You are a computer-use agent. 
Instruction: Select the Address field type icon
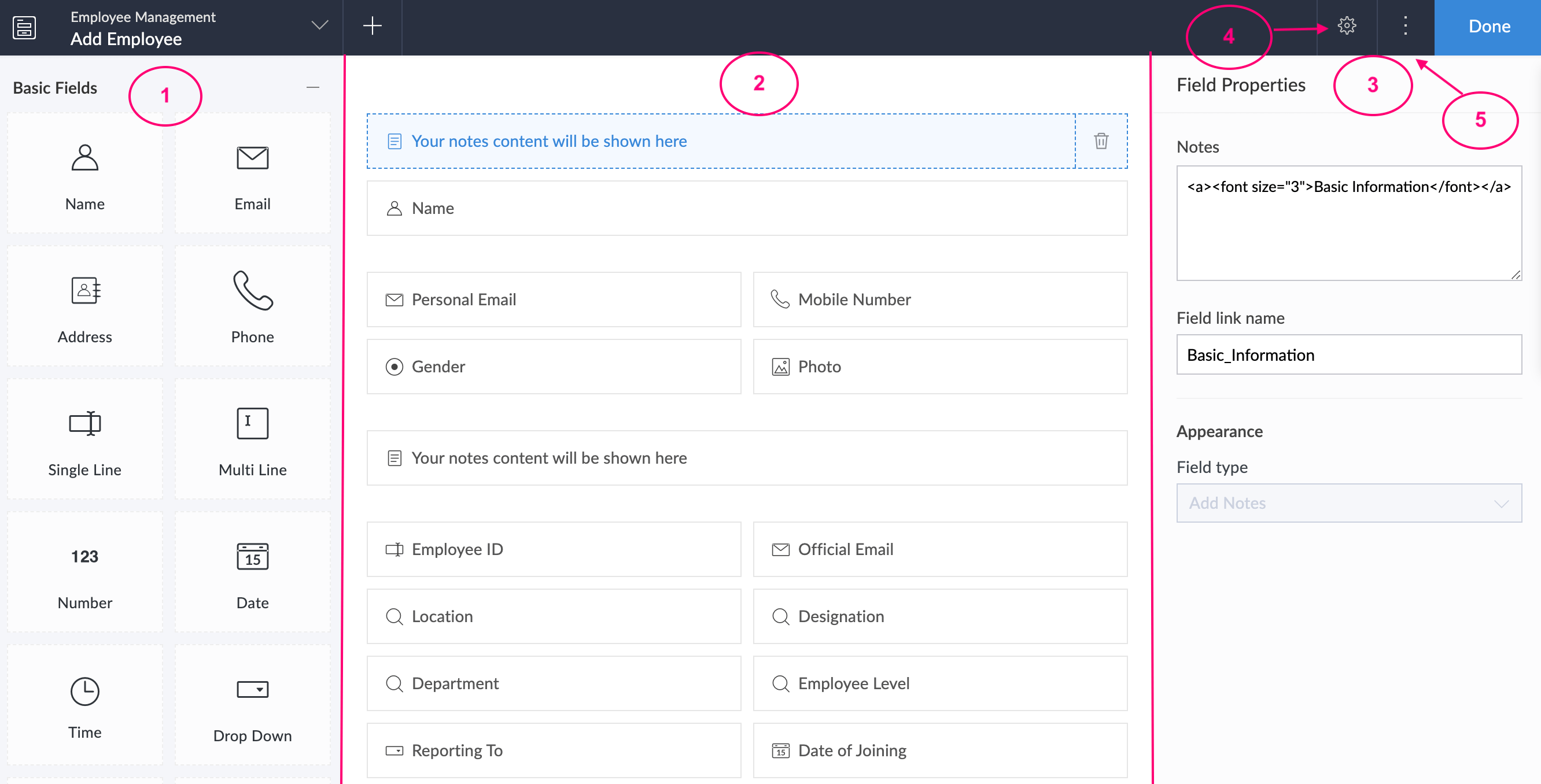[x=84, y=291]
